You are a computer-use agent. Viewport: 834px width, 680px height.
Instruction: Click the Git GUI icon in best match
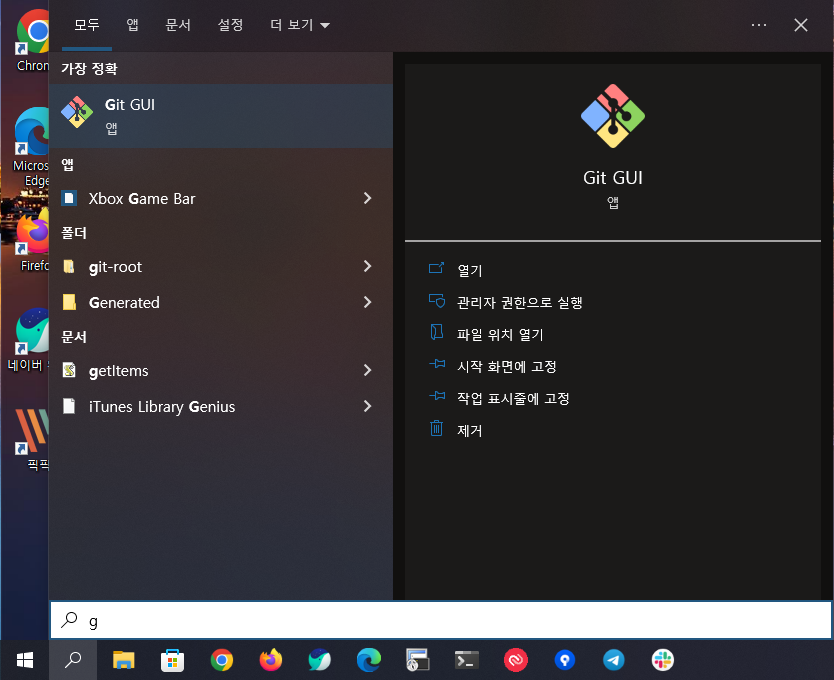(77, 112)
